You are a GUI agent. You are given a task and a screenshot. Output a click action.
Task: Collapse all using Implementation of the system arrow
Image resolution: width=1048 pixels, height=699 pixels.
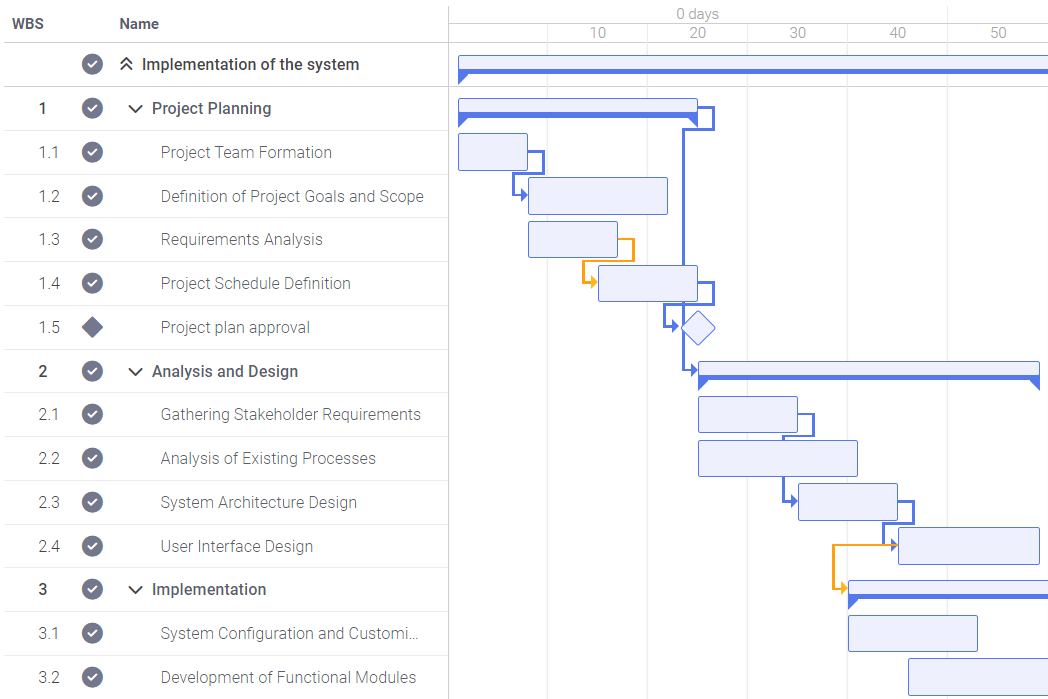click(126, 64)
